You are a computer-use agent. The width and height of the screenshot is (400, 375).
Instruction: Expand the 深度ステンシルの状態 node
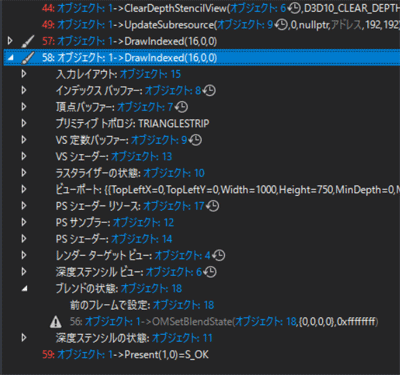[24, 338]
